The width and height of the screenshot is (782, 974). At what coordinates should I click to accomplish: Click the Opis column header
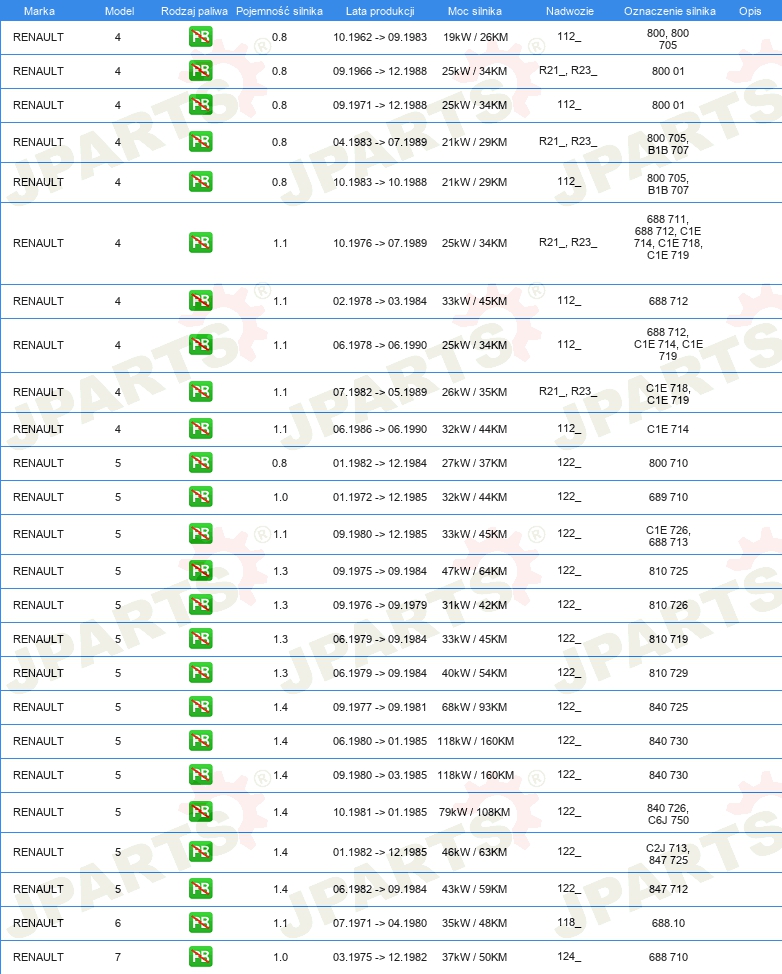pos(750,11)
